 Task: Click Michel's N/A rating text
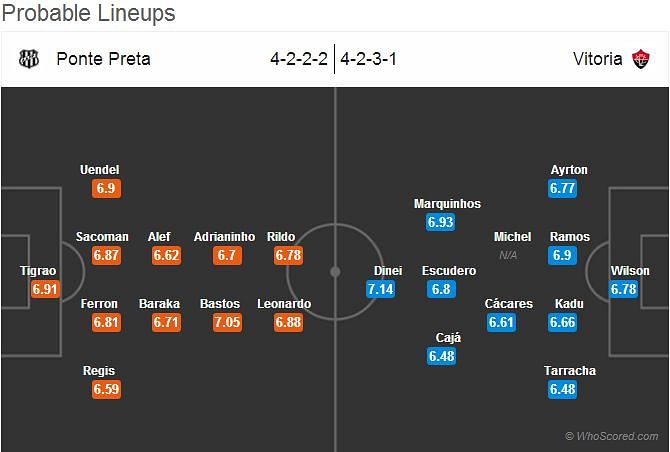(508, 255)
